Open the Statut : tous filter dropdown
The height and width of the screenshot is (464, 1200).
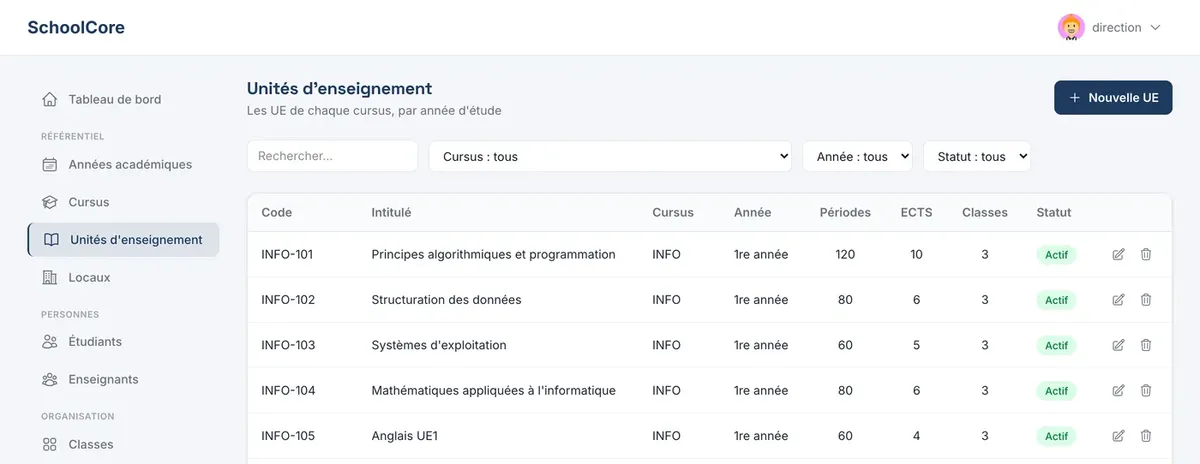click(x=977, y=156)
